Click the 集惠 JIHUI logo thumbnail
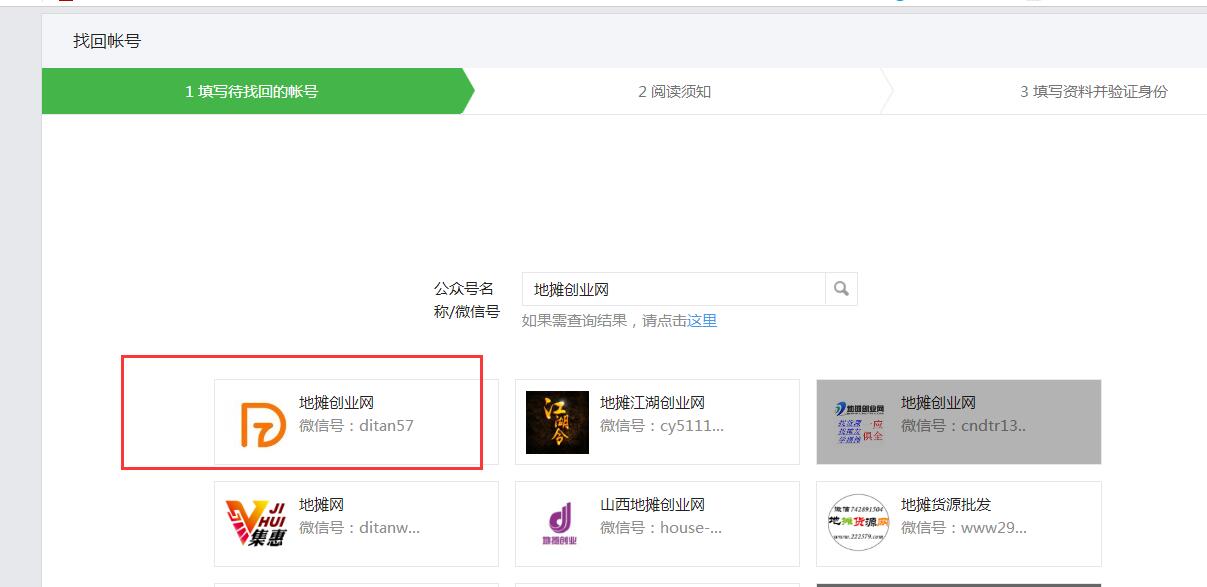Image resolution: width=1207 pixels, height=587 pixels. pos(257,524)
